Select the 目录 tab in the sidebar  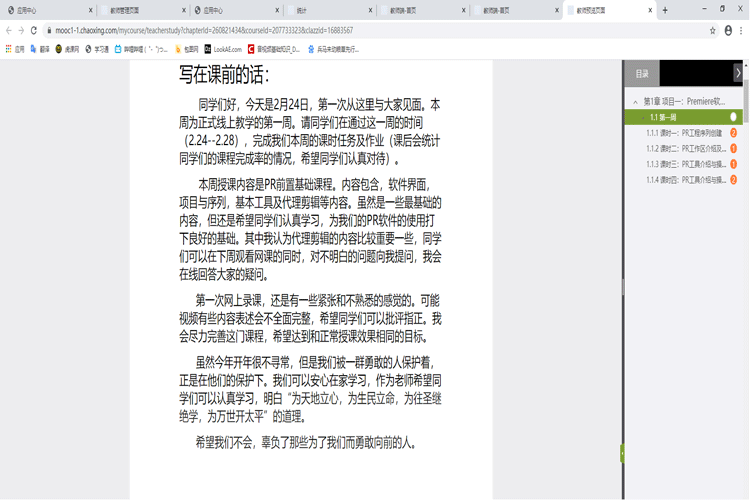coord(642,73)
